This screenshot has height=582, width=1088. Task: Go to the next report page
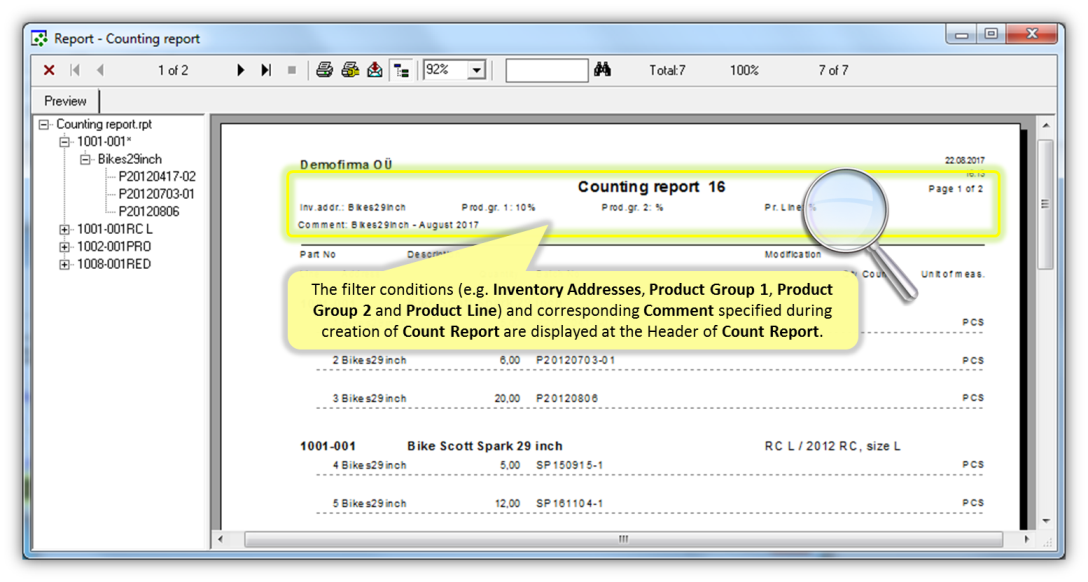pos(241,70)
